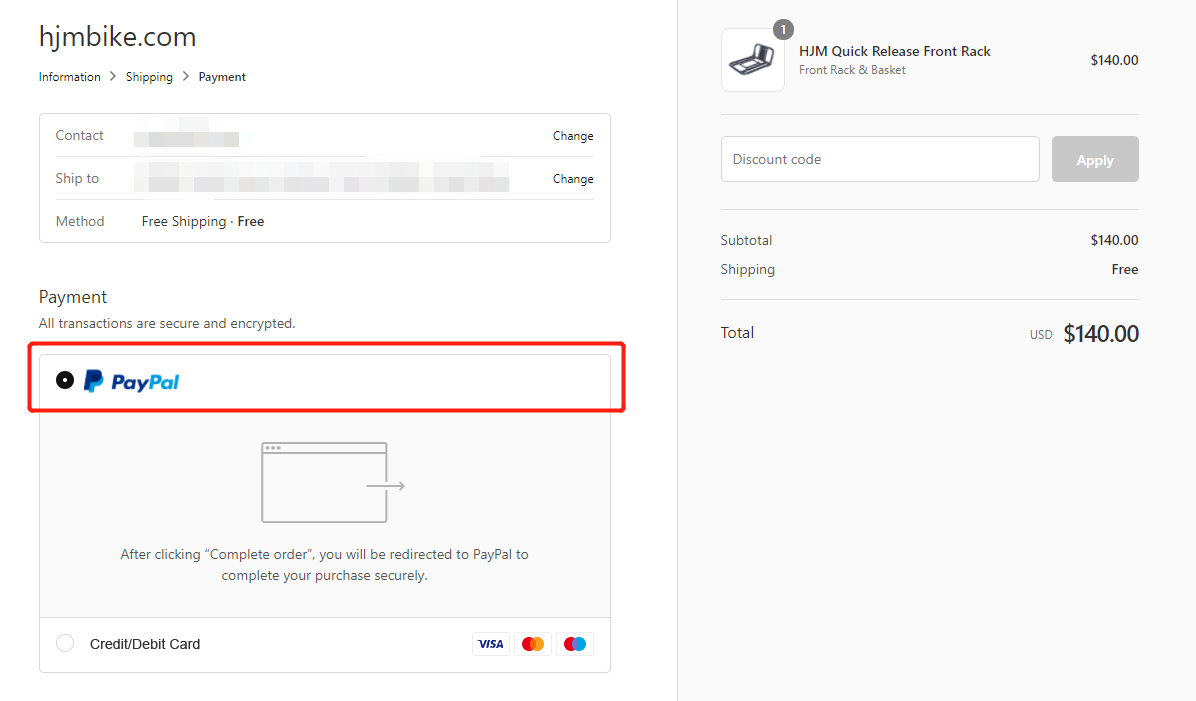The image size is (1196, 701).
Task: Click the item quantity badge on product image
Action: (783, 29)
